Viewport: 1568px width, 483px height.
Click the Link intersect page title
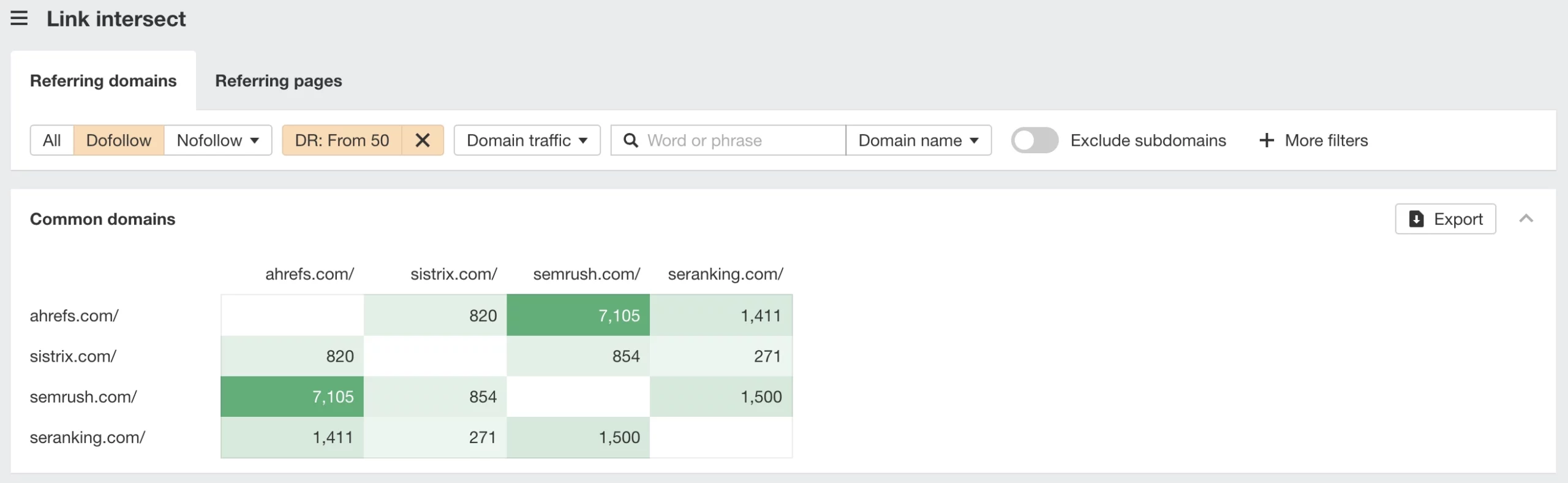click(116, 19)
